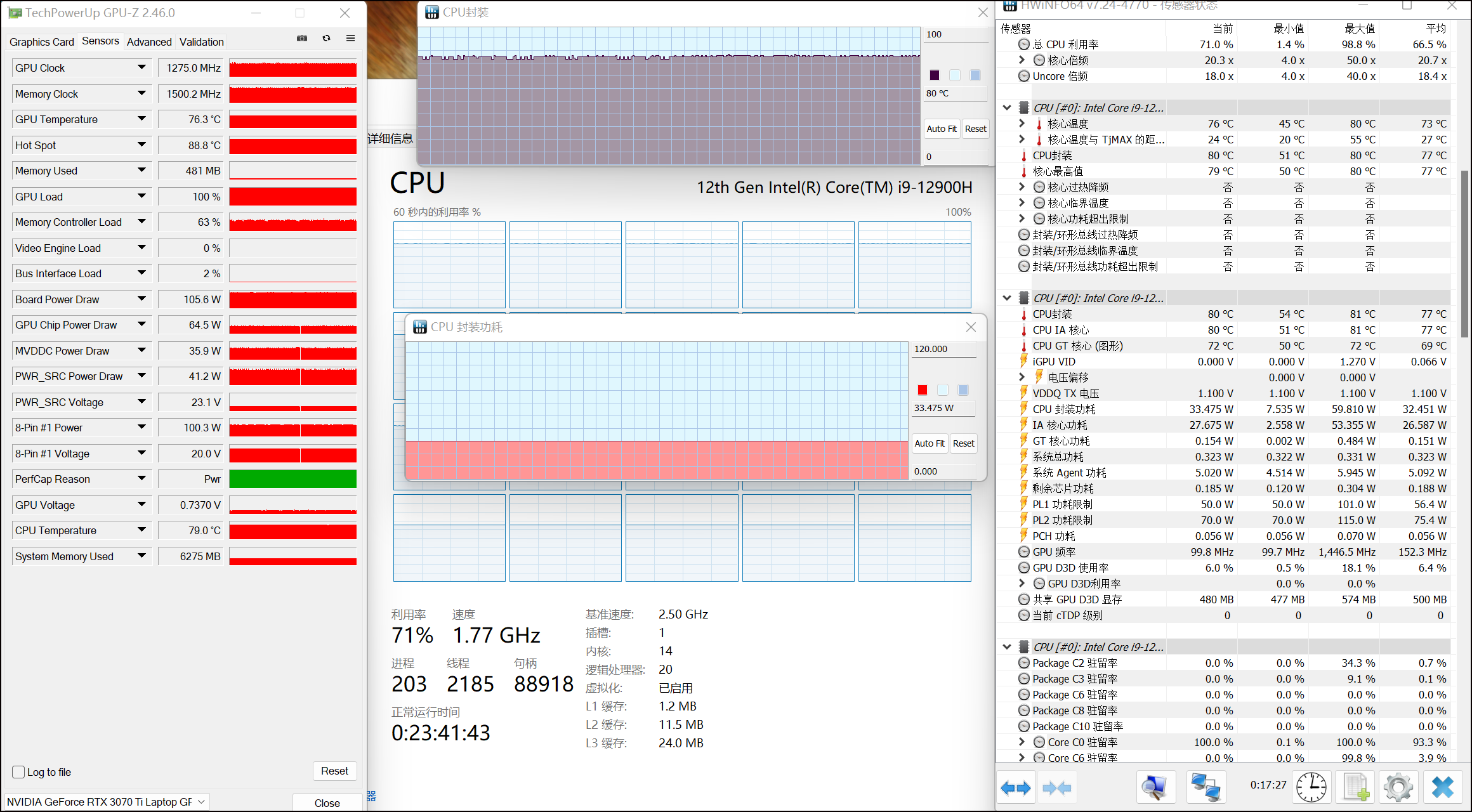Click HWiNFO expand columns arrows icon
The width and height of the screenshot is (1472, 812).
tap(1016, 788)
